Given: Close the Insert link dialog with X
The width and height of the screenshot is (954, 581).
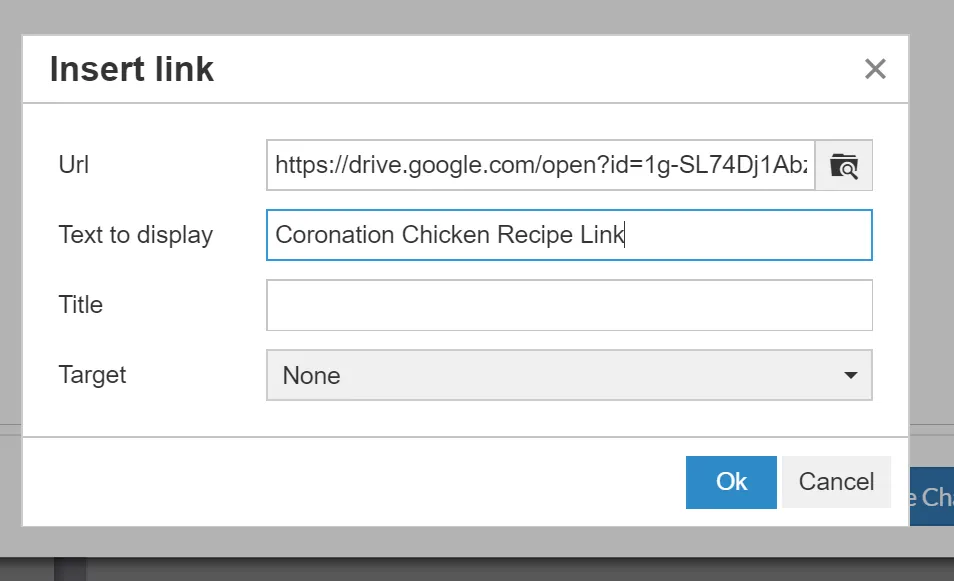Looking at the screenshot, I should pyautogui.click(x=875, y=69).
